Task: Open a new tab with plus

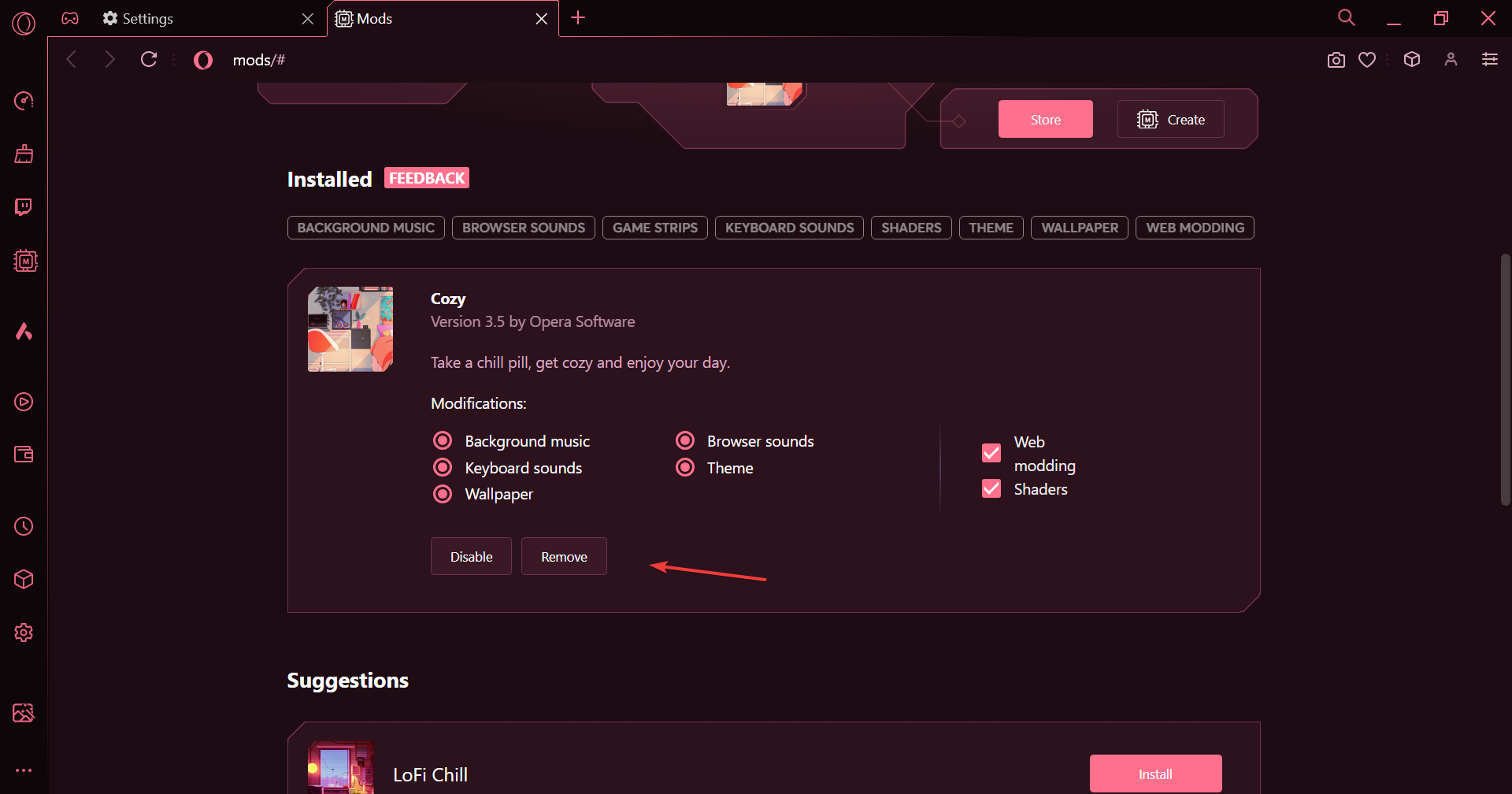Action: [578, 17]
